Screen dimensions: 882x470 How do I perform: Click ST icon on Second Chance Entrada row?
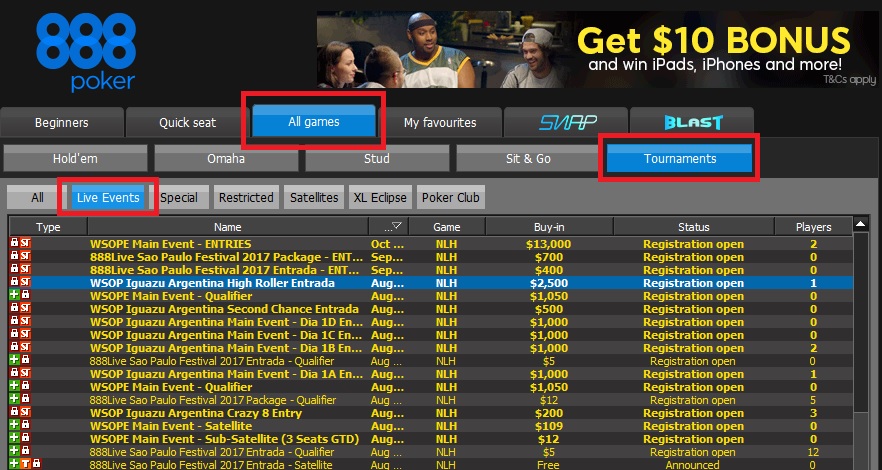(25, 309)
